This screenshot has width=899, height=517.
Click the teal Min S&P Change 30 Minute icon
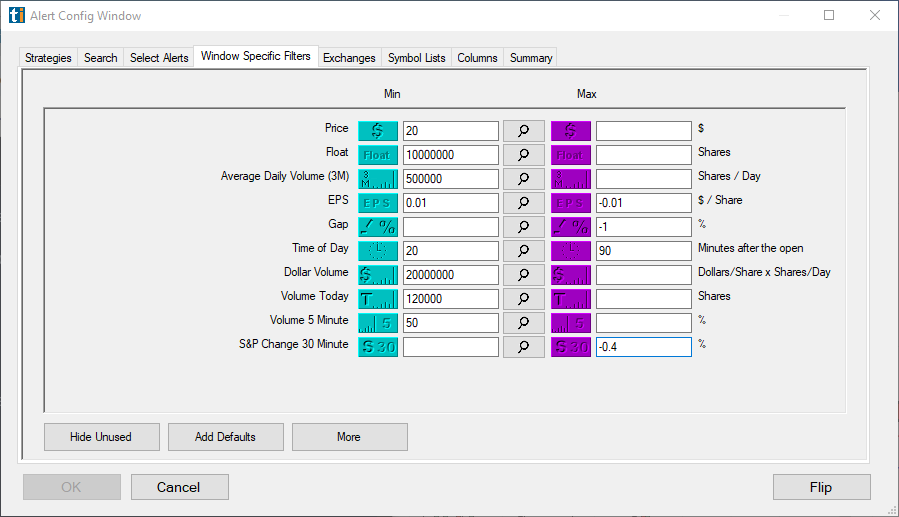click(378, 347)
